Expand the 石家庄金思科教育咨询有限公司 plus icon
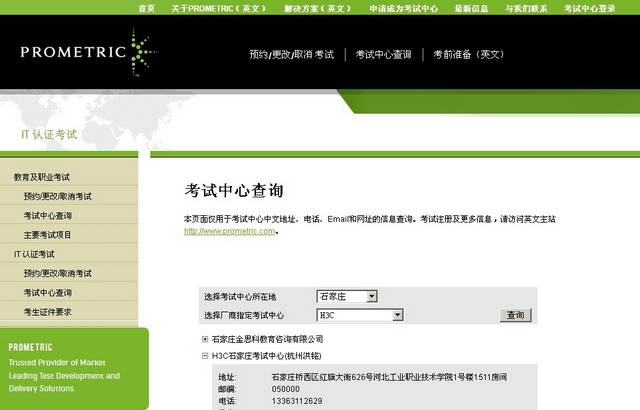The width and height of the screenshot is (640, 410). tap(205, 339)
